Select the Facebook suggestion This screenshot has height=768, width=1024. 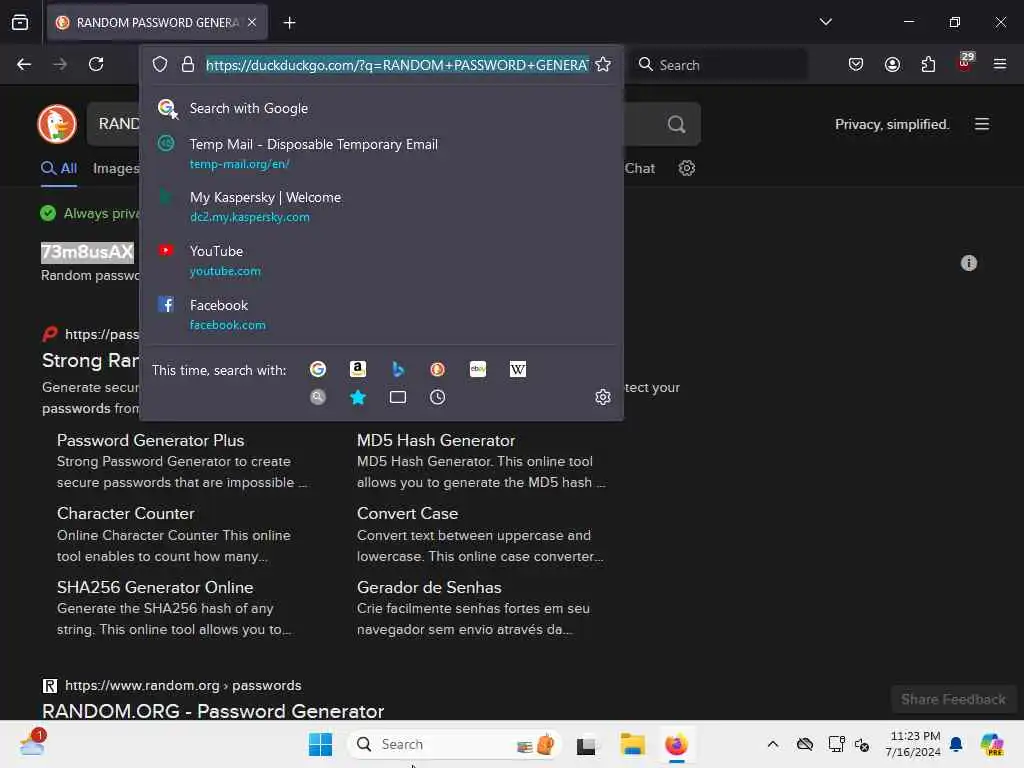coord(381,314)
